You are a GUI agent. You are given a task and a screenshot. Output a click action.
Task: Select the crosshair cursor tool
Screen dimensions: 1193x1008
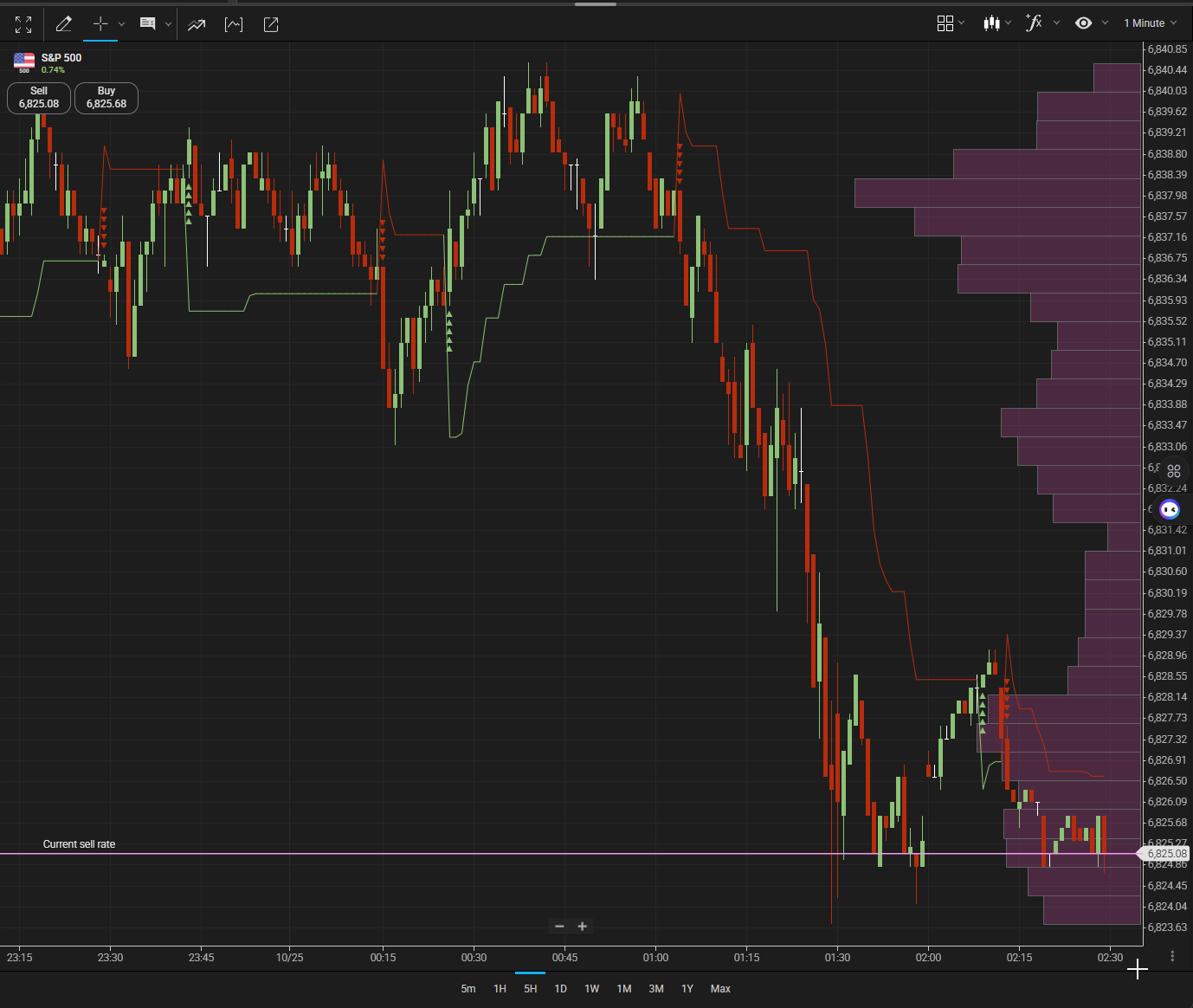tap(100, 24)
